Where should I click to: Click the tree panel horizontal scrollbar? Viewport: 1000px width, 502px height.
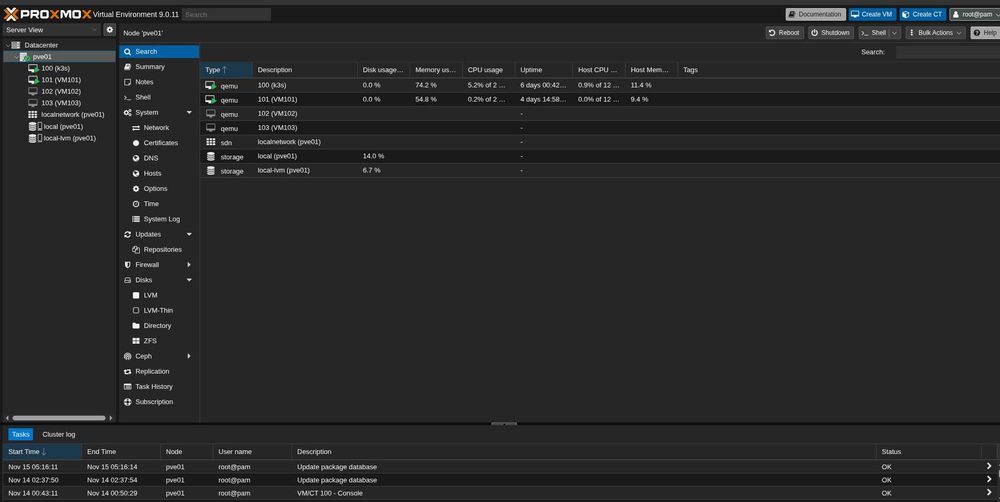pos(59,418)
